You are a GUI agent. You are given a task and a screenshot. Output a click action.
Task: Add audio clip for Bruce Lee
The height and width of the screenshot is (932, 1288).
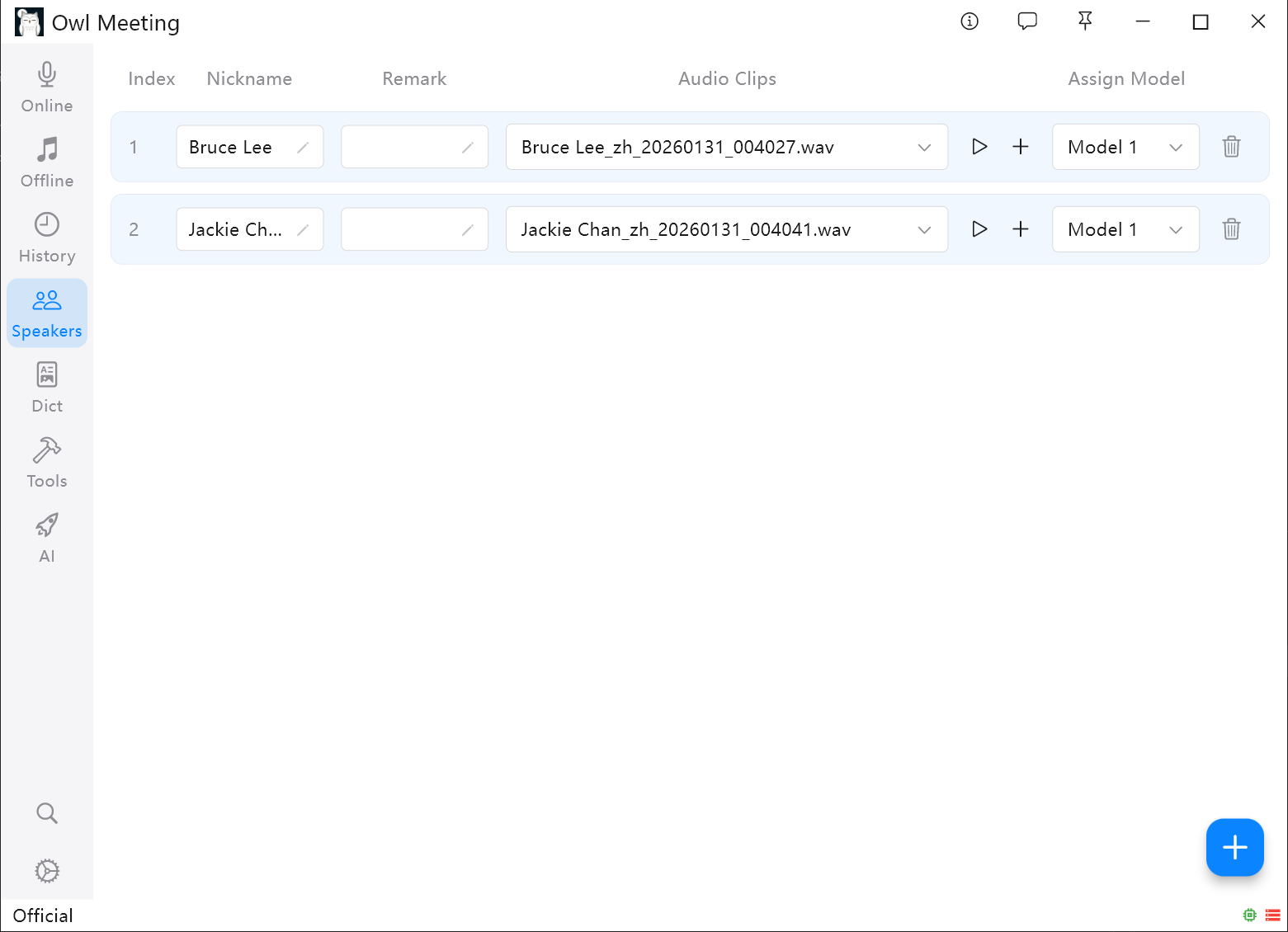pyautogui.click(x=1021, y=147)
